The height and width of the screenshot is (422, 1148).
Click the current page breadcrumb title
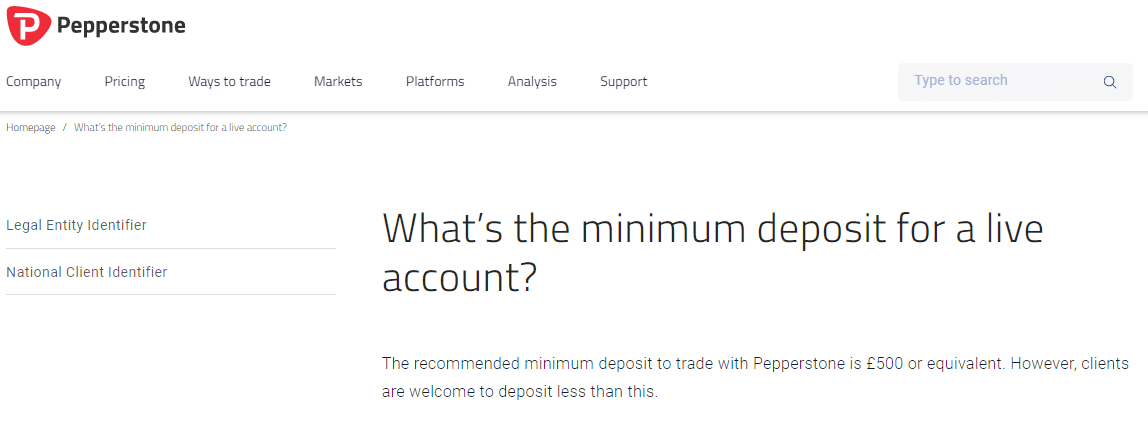tap(180, 128)
